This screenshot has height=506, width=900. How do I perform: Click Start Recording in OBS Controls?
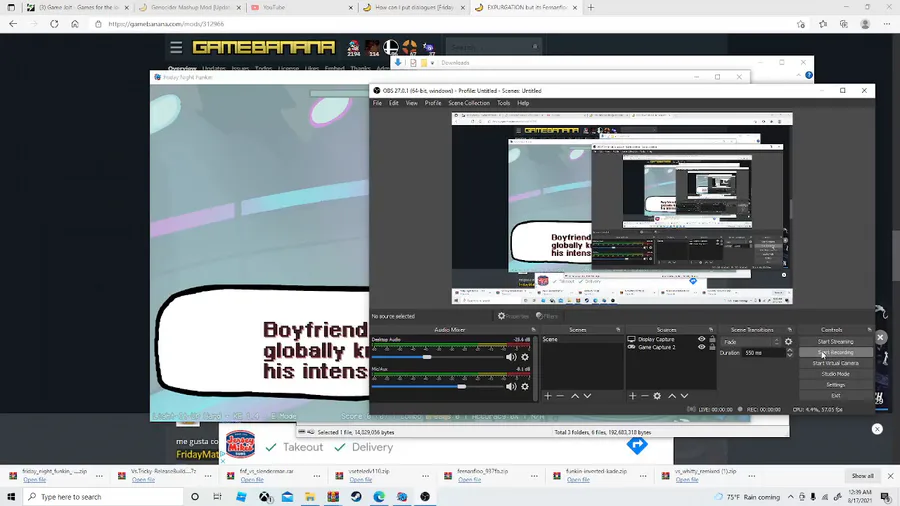point(835,352)
